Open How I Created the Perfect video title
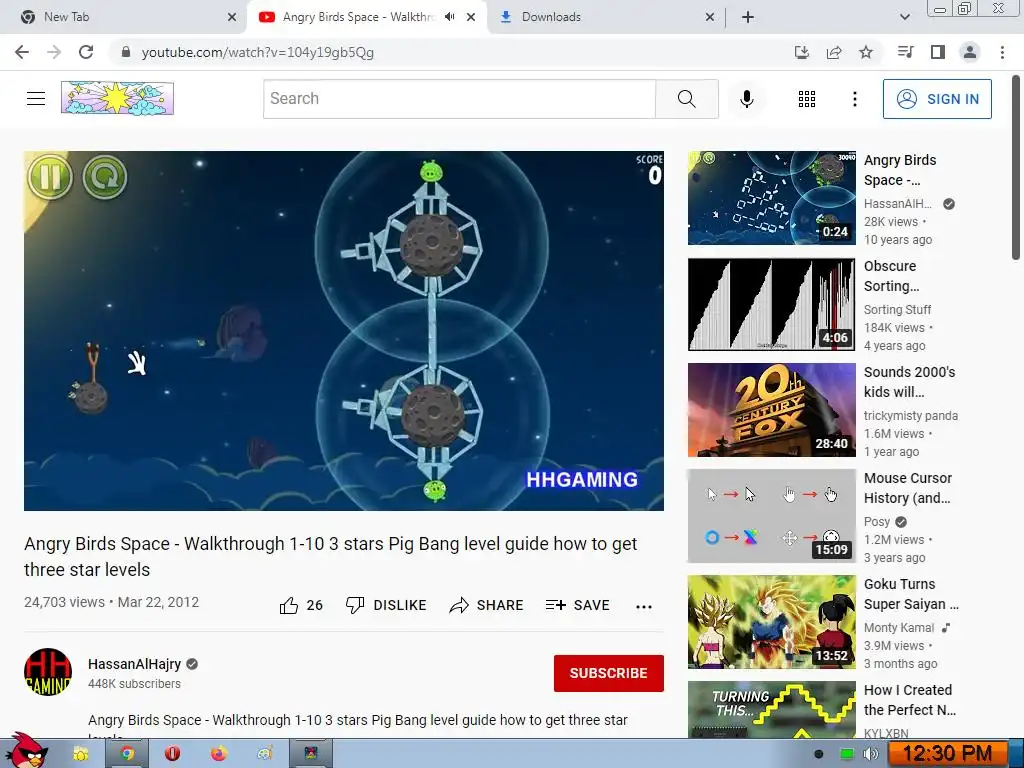This screenshot has width=1024, height=768. (x=910, y=700)
